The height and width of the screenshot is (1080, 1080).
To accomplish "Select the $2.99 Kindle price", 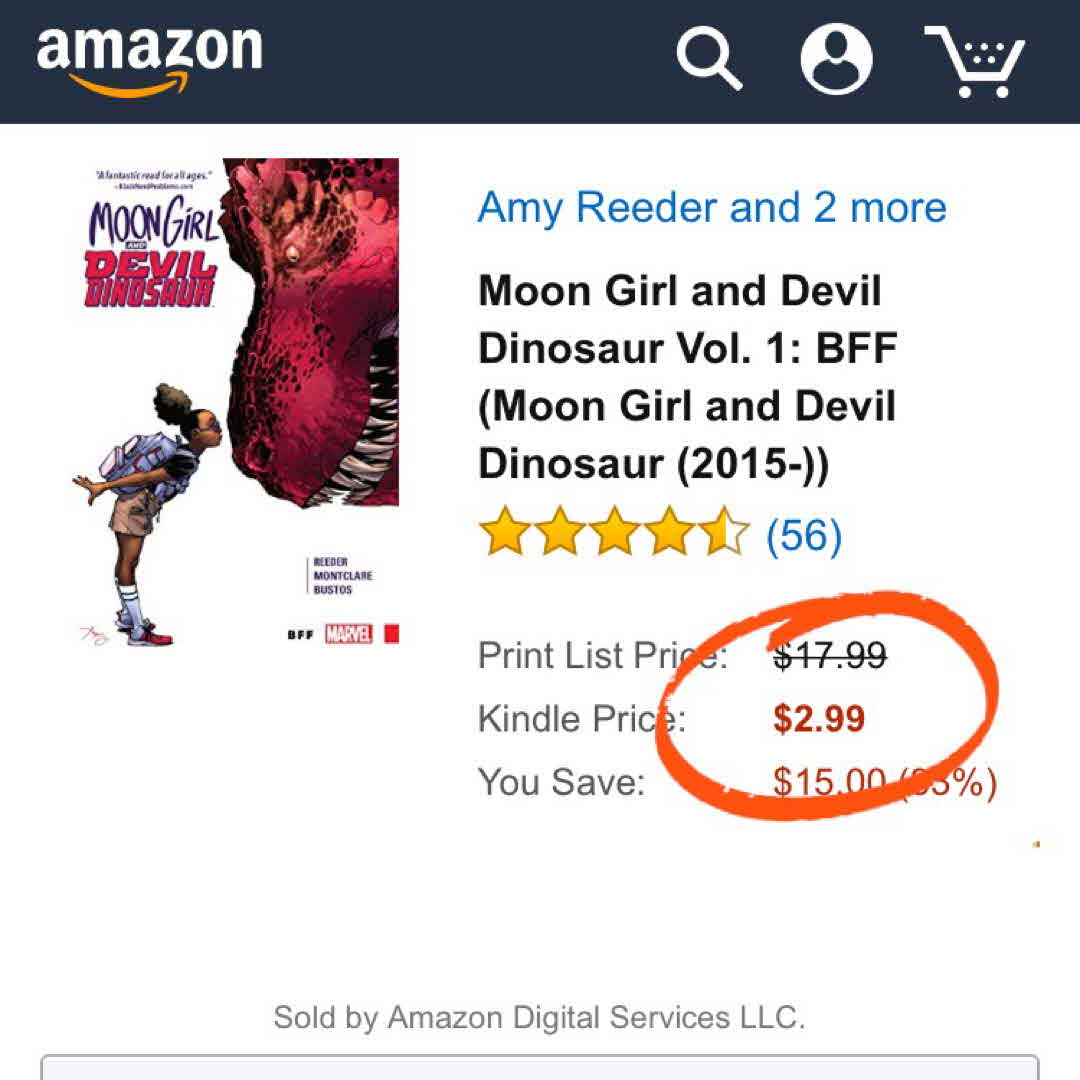I will pyautogui.click(x=819, y=719).
